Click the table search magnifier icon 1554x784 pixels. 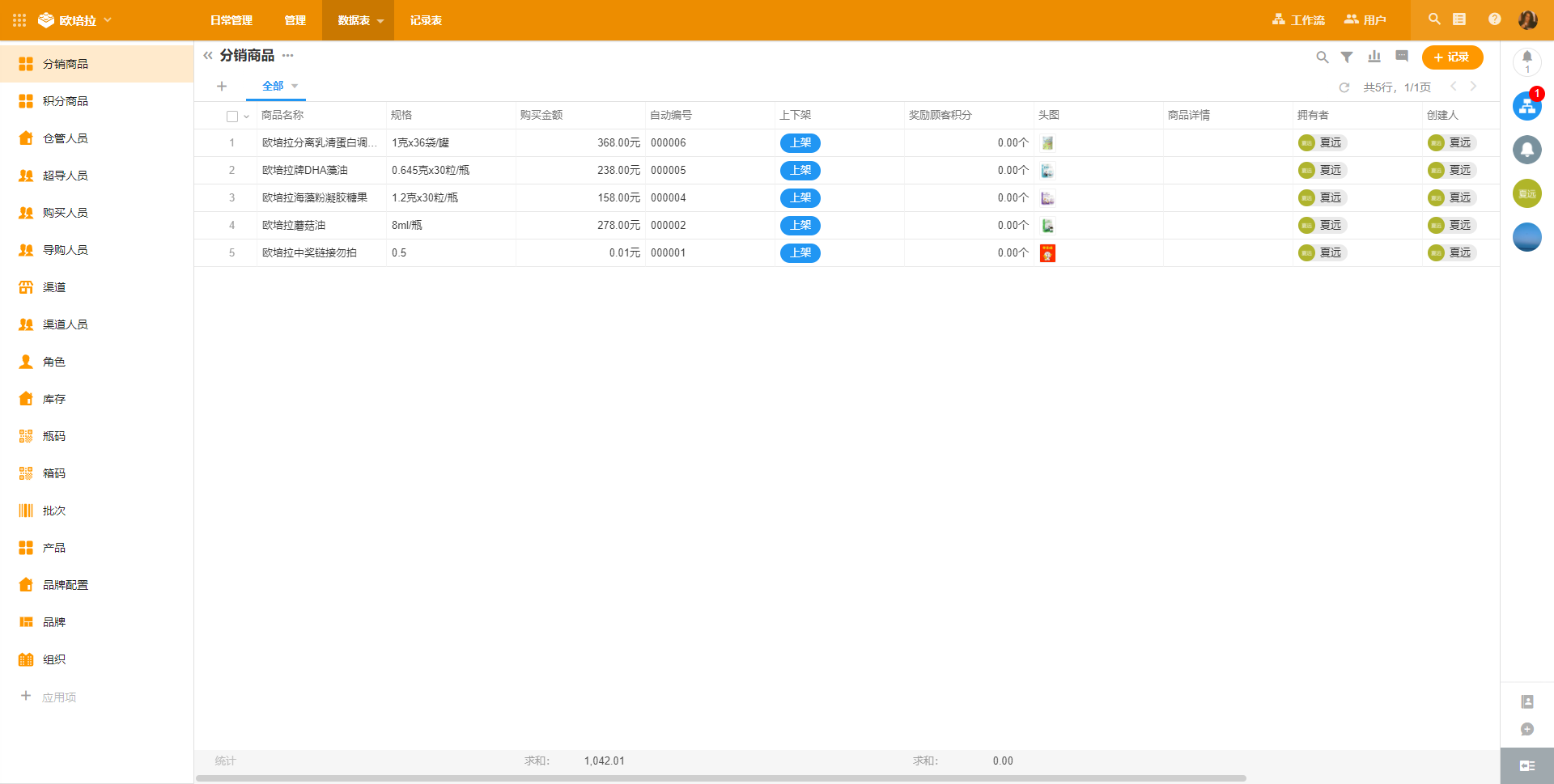pos(1323,57)
